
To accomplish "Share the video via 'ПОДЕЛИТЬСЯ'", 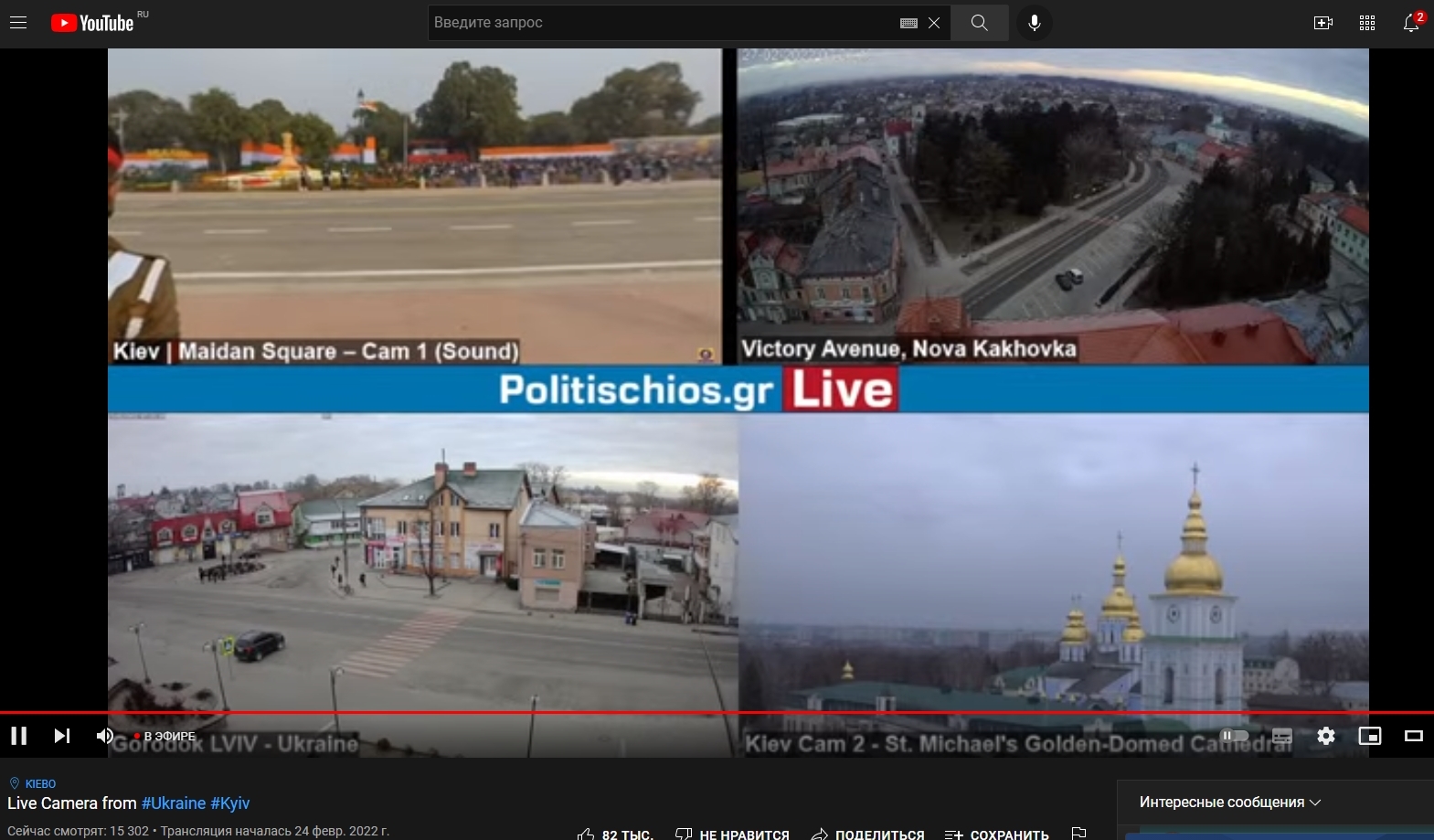I will (x=867, y=835).
